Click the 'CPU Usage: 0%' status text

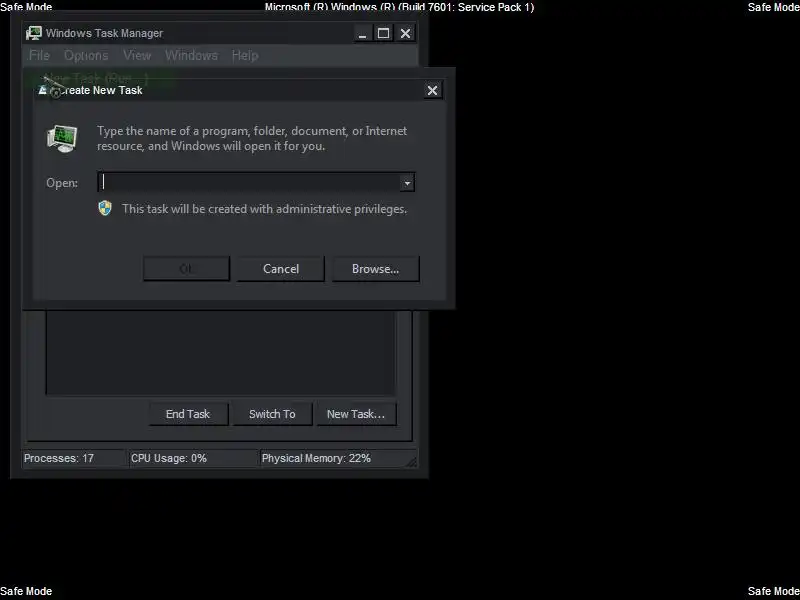[169, 458]
